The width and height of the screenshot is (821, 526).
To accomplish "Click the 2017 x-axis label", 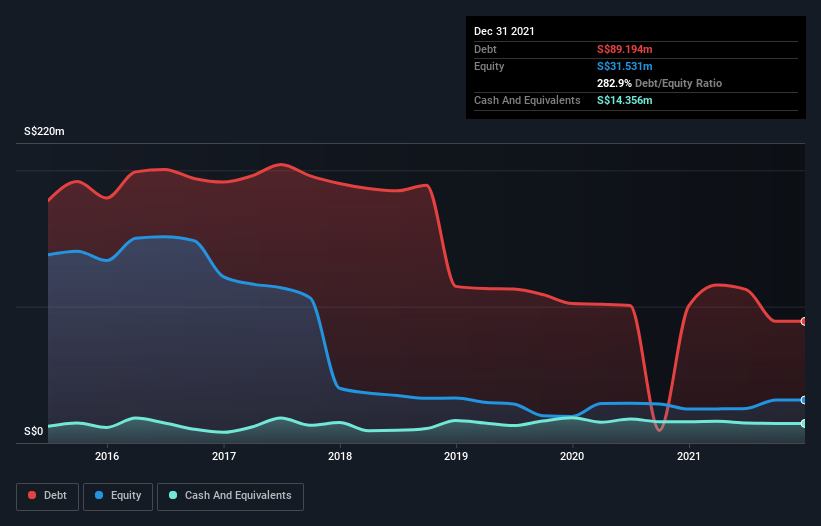I will tap(224, 456).
